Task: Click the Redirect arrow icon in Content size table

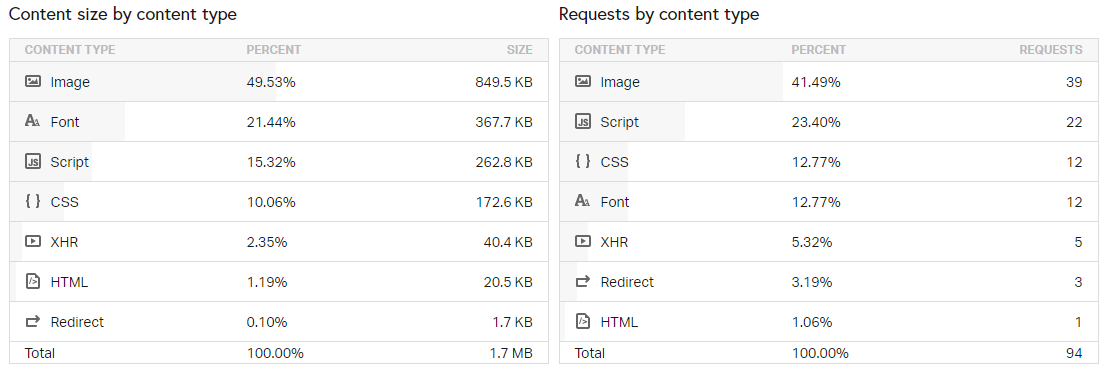Action: (x=33, y=322)
